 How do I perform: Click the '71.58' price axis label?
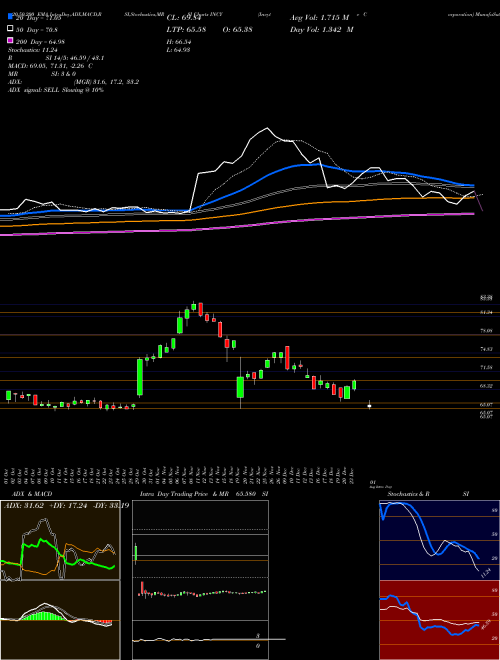tap(486, 367)
